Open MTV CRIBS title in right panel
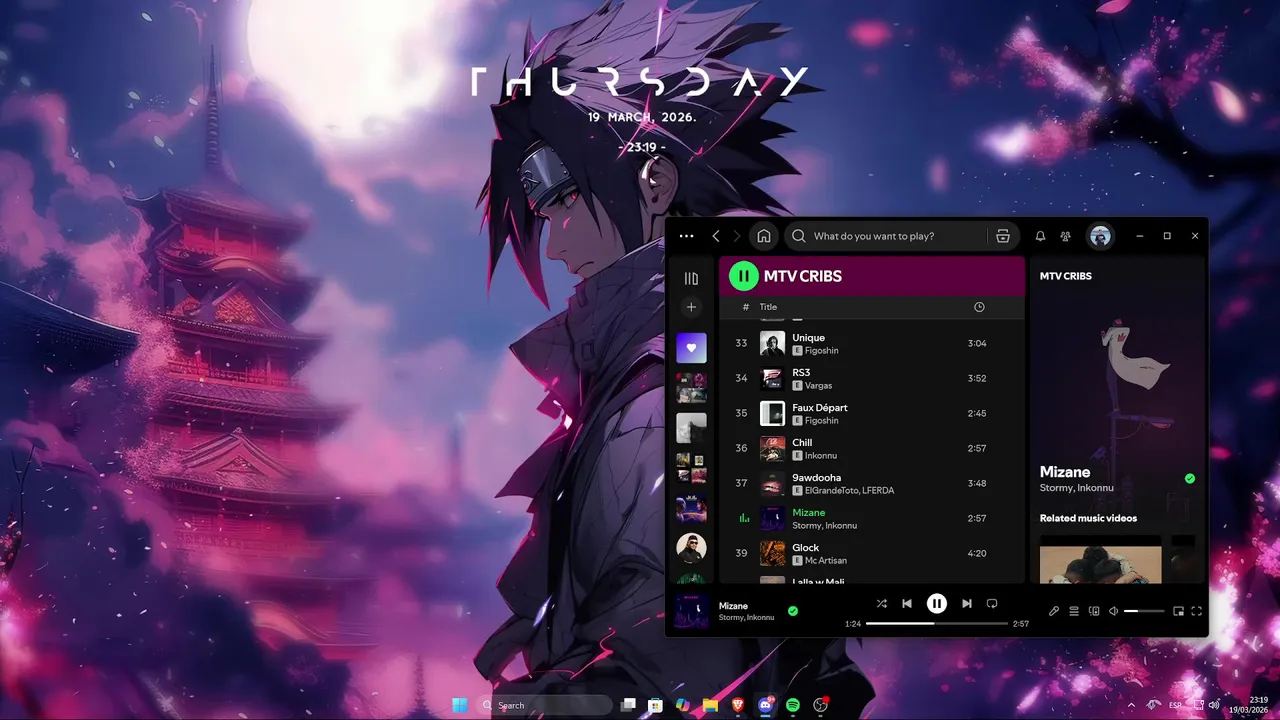Screen dimensions: 1280x720 (1066, 276)
